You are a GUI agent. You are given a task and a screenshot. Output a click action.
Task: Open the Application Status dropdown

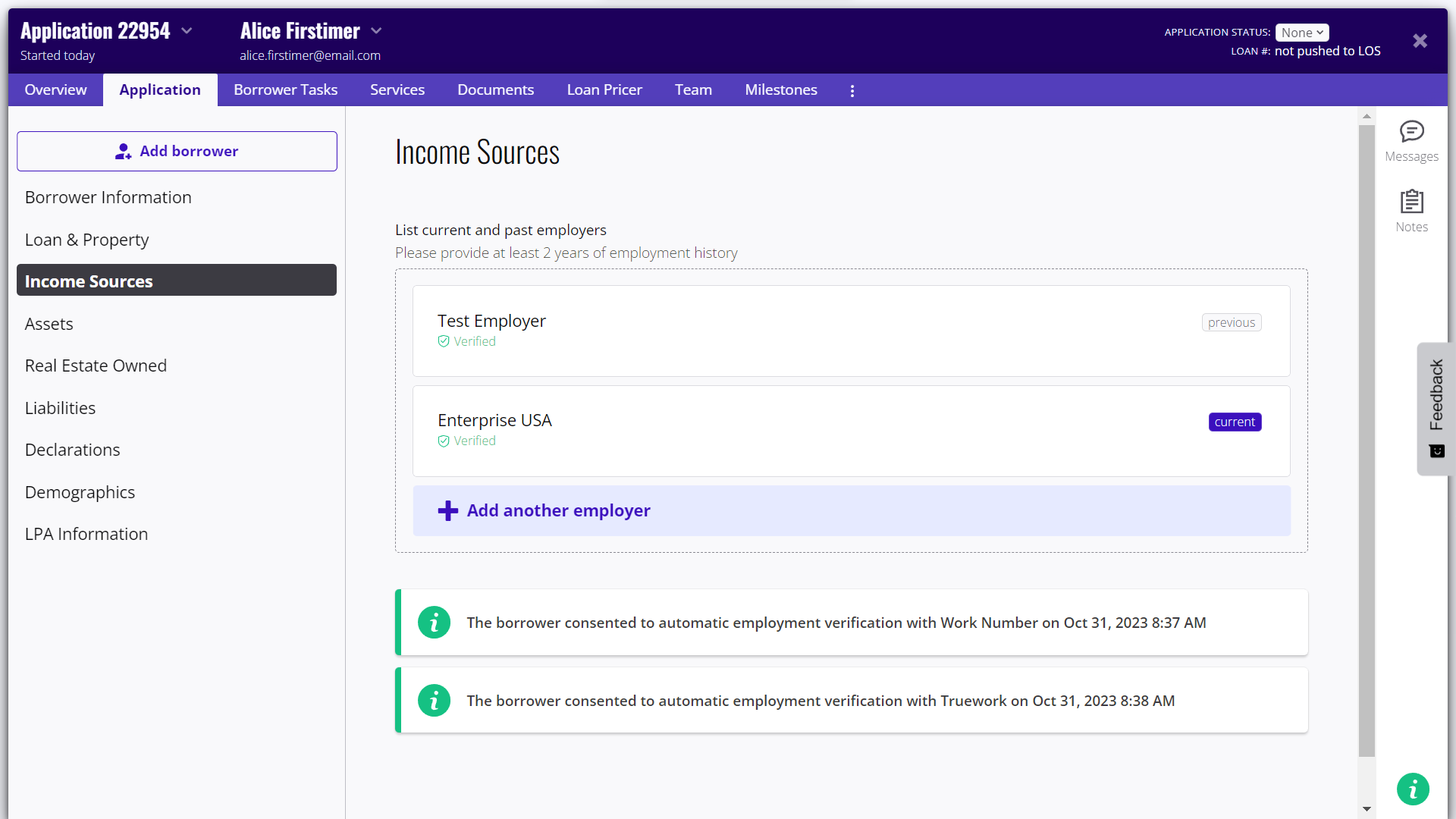(x=1301, y=33)
